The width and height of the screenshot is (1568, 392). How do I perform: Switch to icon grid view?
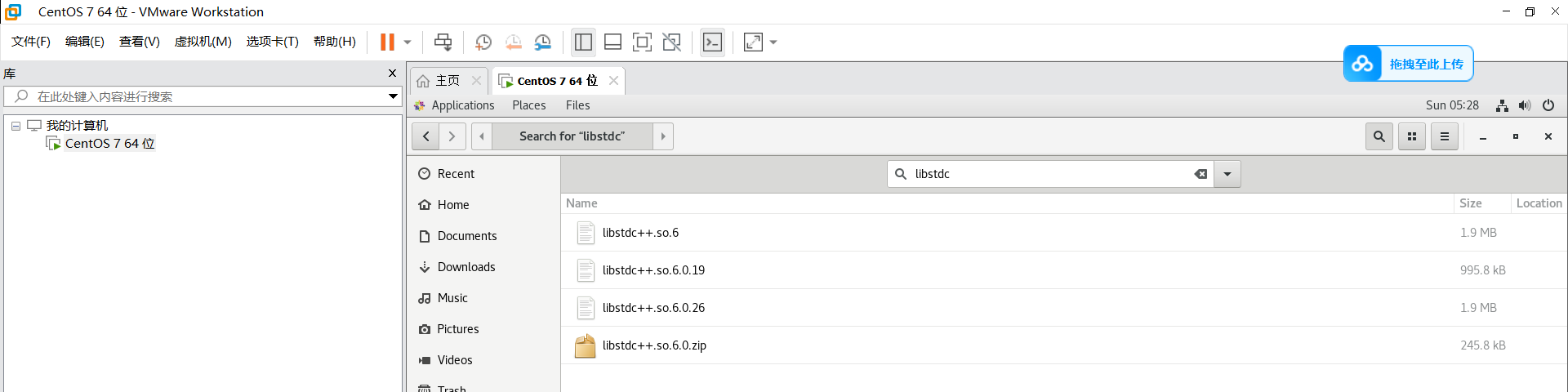(x=1412, y=136)
